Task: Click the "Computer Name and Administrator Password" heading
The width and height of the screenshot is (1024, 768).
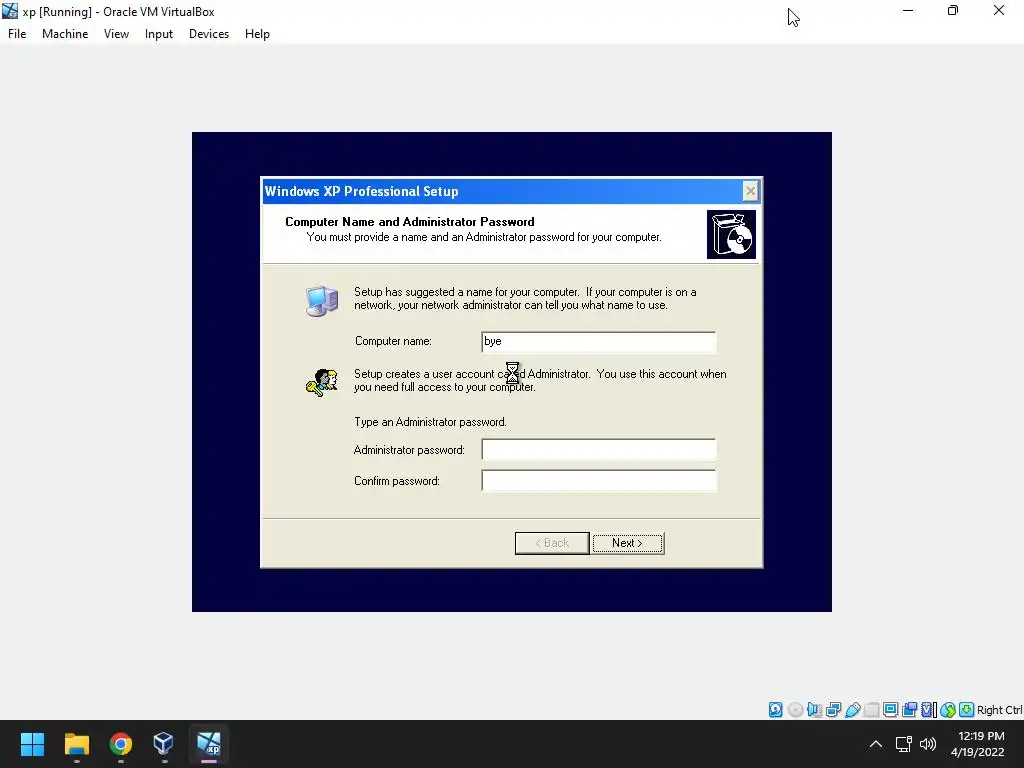Action: click(409, 222)
